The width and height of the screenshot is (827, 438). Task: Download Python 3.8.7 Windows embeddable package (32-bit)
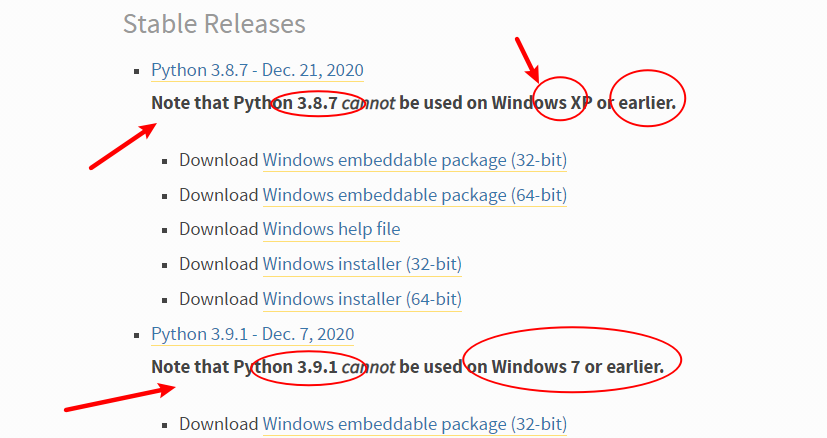pyautogui.click(x=415, y=160)
